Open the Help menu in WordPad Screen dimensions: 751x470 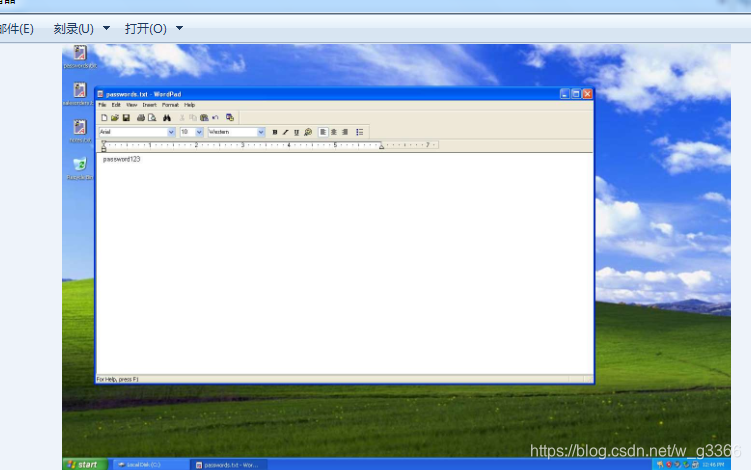[190, 105]
